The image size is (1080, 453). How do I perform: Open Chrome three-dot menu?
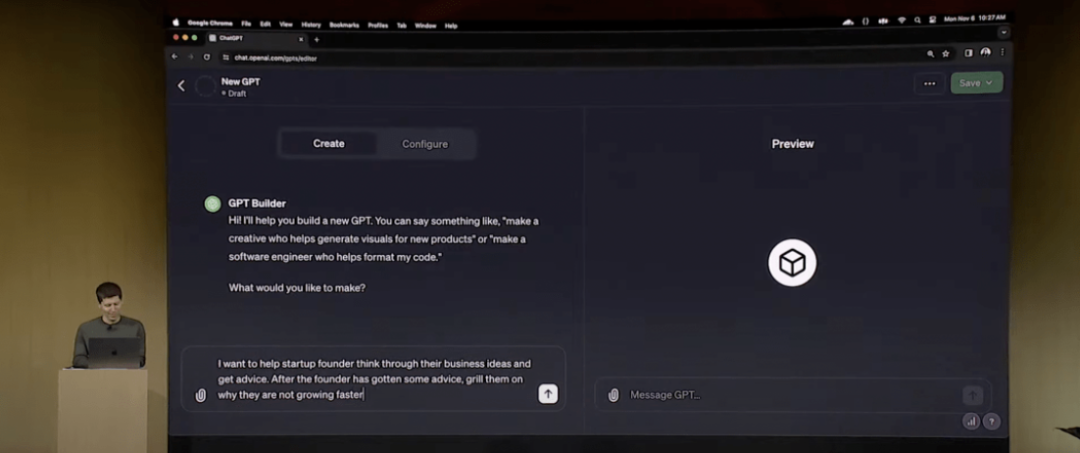click(1002, 52)
